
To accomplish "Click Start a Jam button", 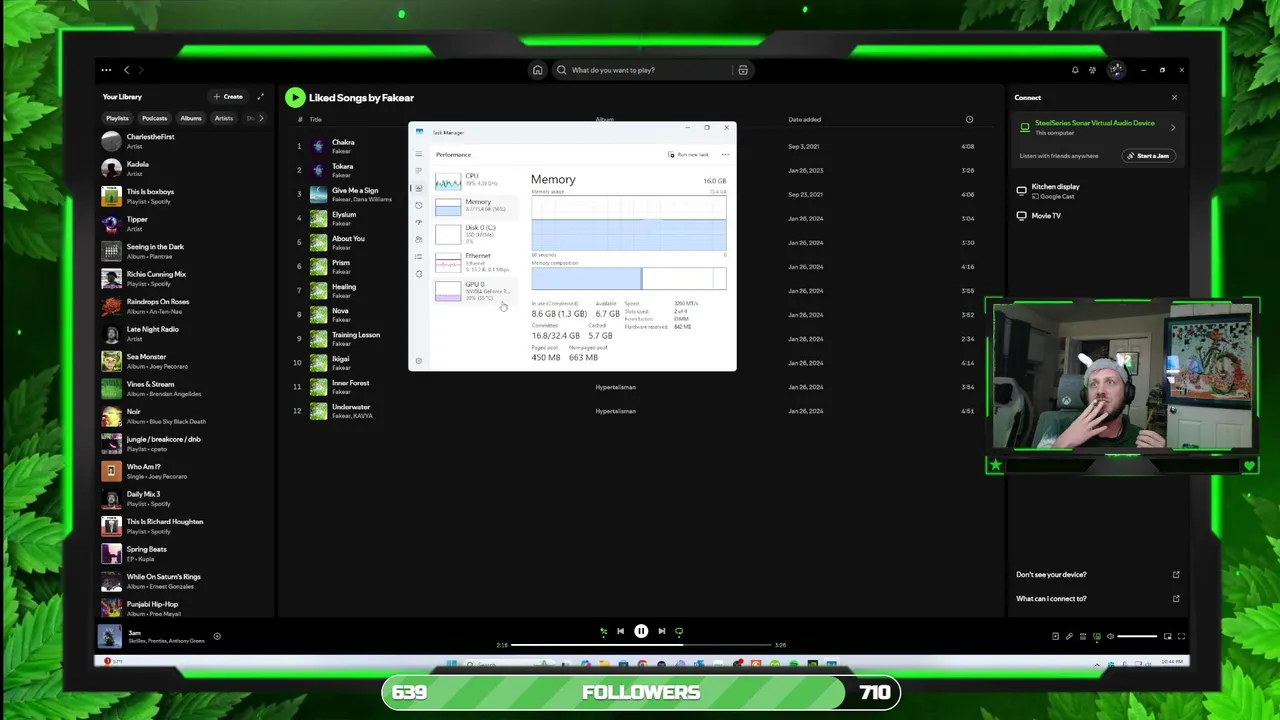I will (1148, 156).
